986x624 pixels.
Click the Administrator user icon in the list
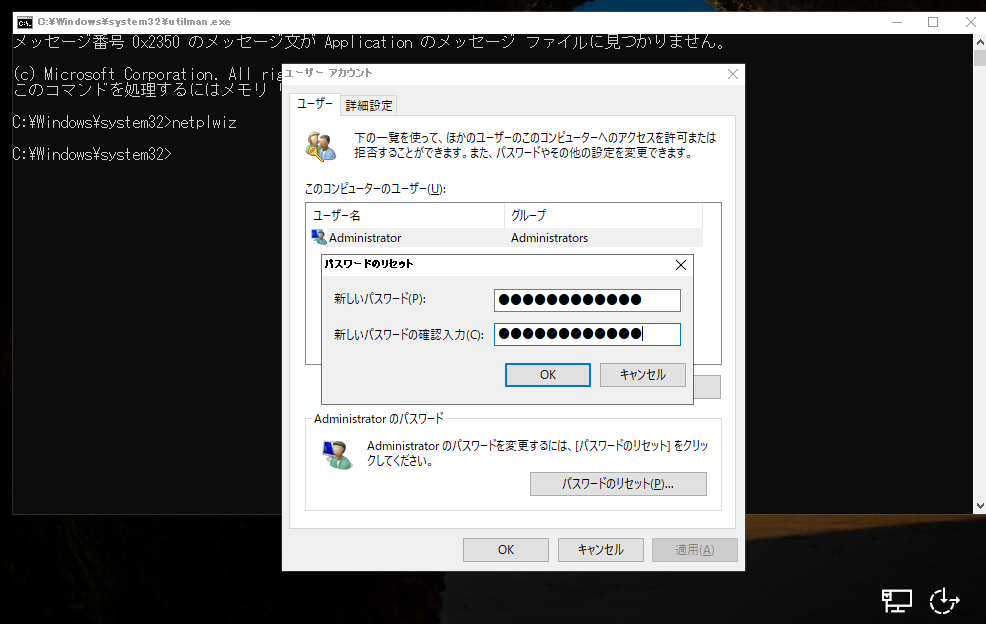pyautogui.click(x=319, y=237)
